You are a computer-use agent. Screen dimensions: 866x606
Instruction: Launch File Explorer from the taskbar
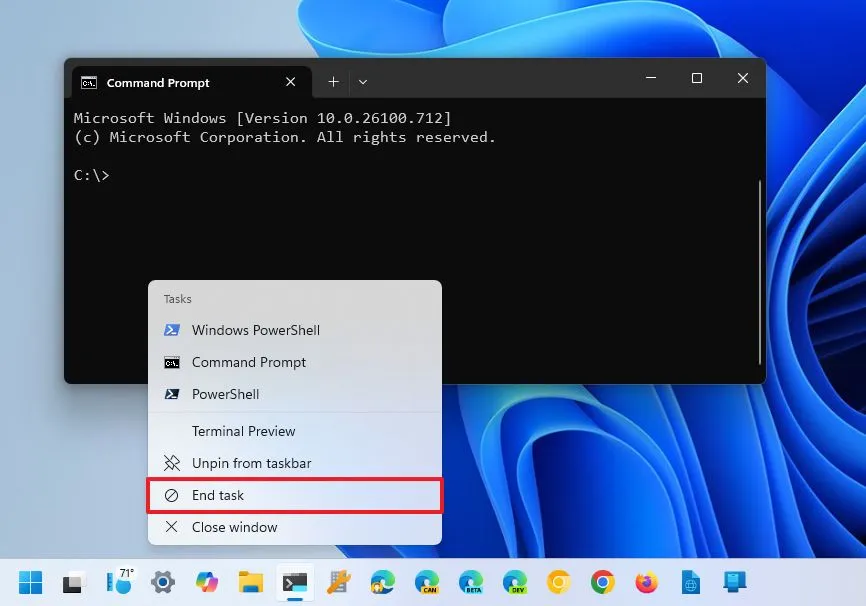coord(251,582)
